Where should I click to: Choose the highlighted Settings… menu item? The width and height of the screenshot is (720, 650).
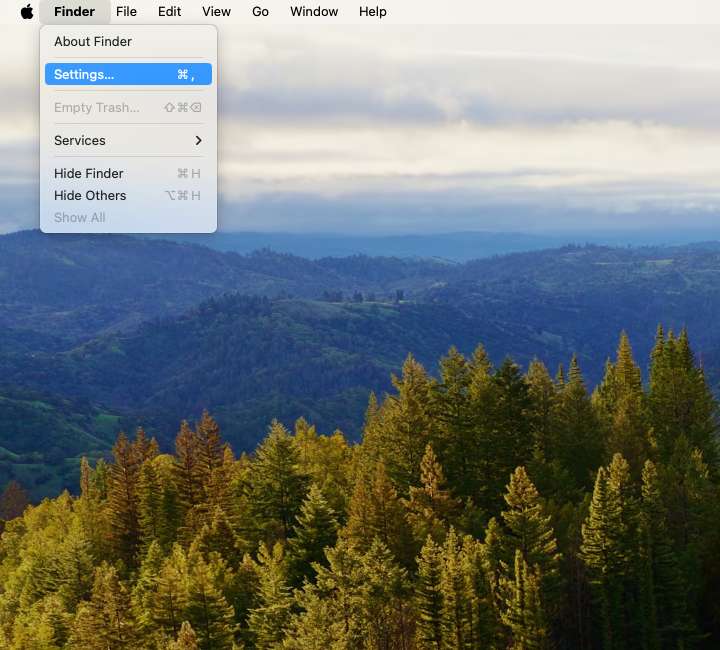point(84,74)
